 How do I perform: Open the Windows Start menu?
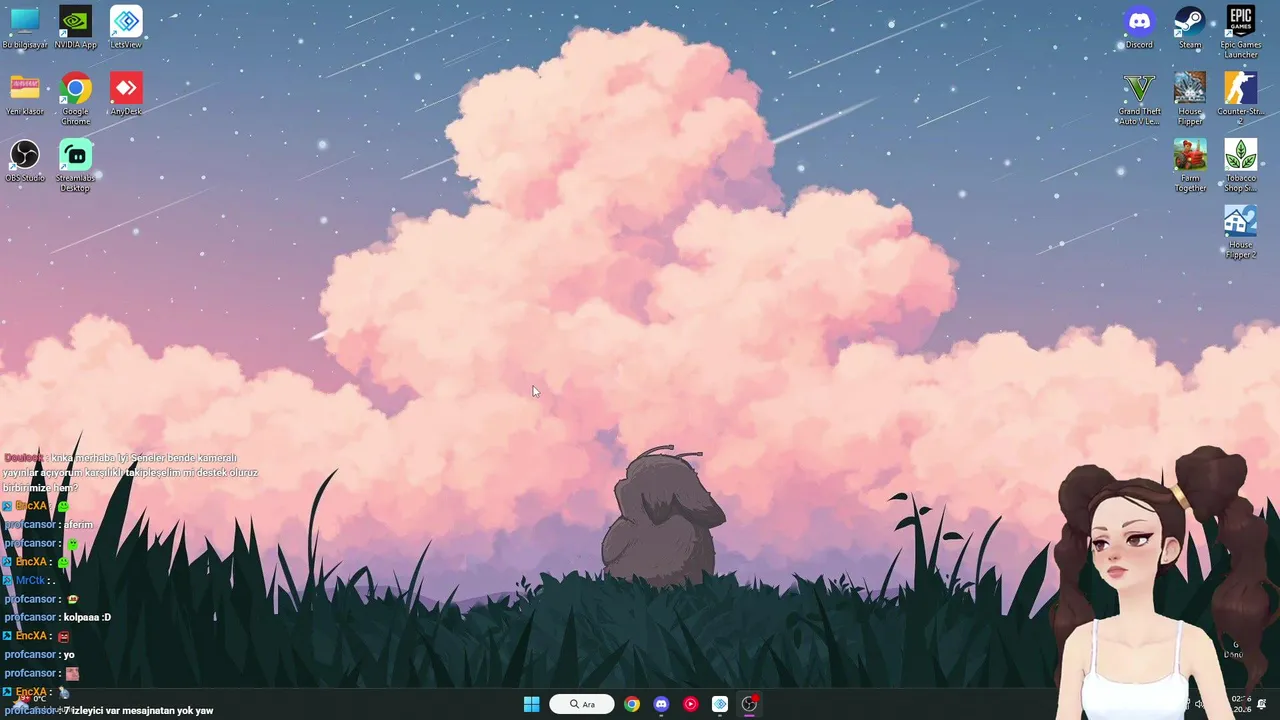click(x=531, y=704)
